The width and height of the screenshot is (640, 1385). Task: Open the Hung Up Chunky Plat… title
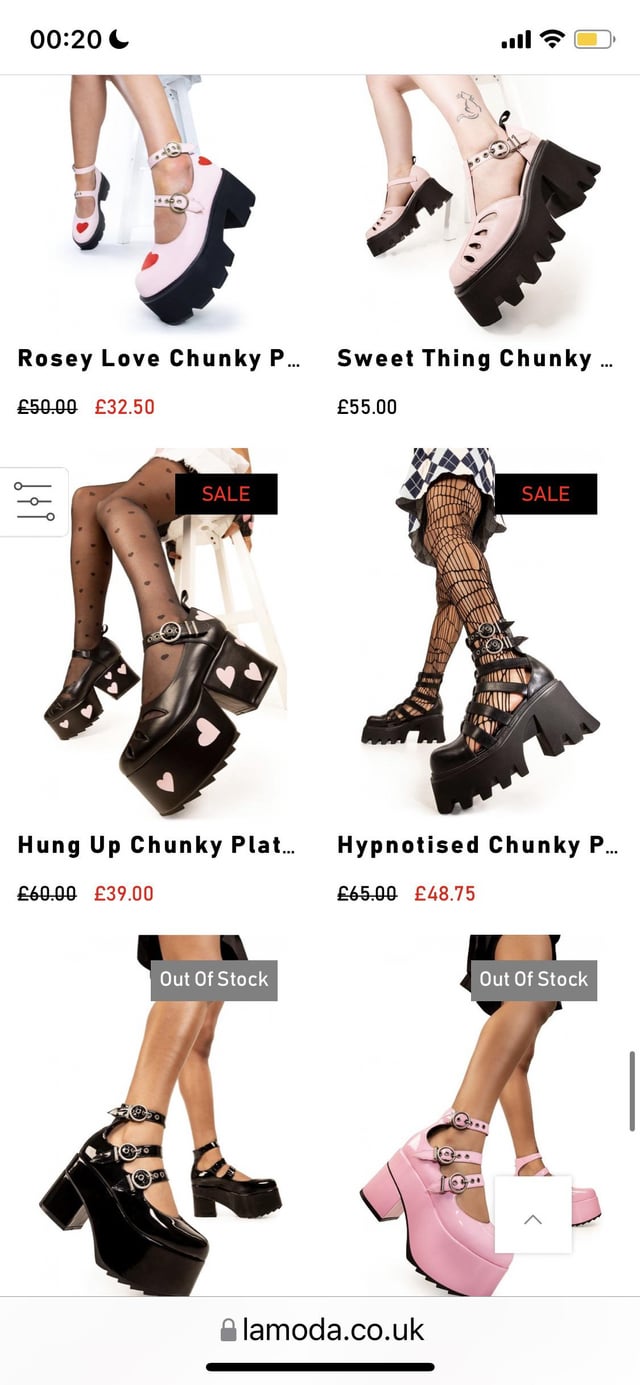coord(156,845)
